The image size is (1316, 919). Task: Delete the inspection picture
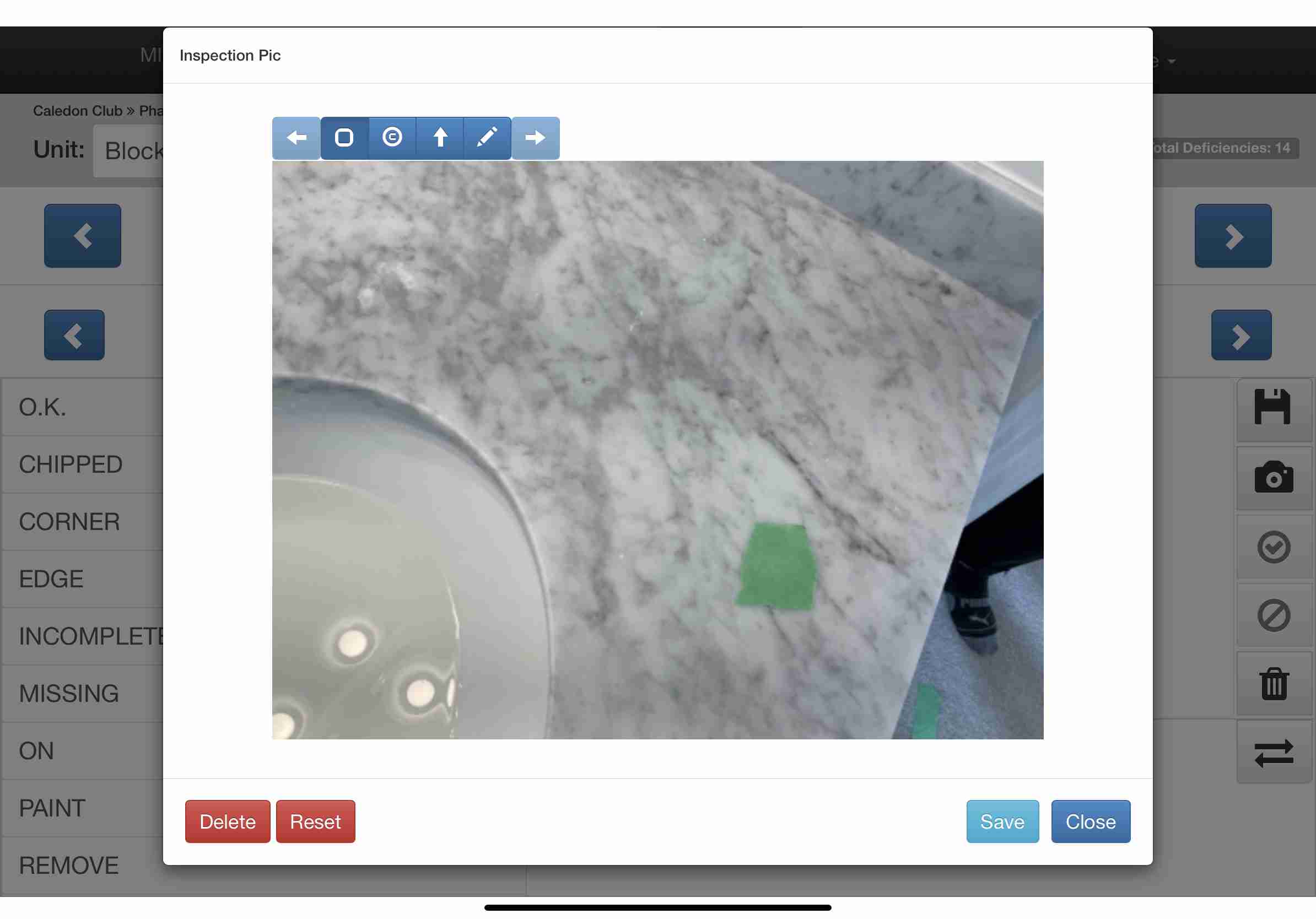click(228, 821)
